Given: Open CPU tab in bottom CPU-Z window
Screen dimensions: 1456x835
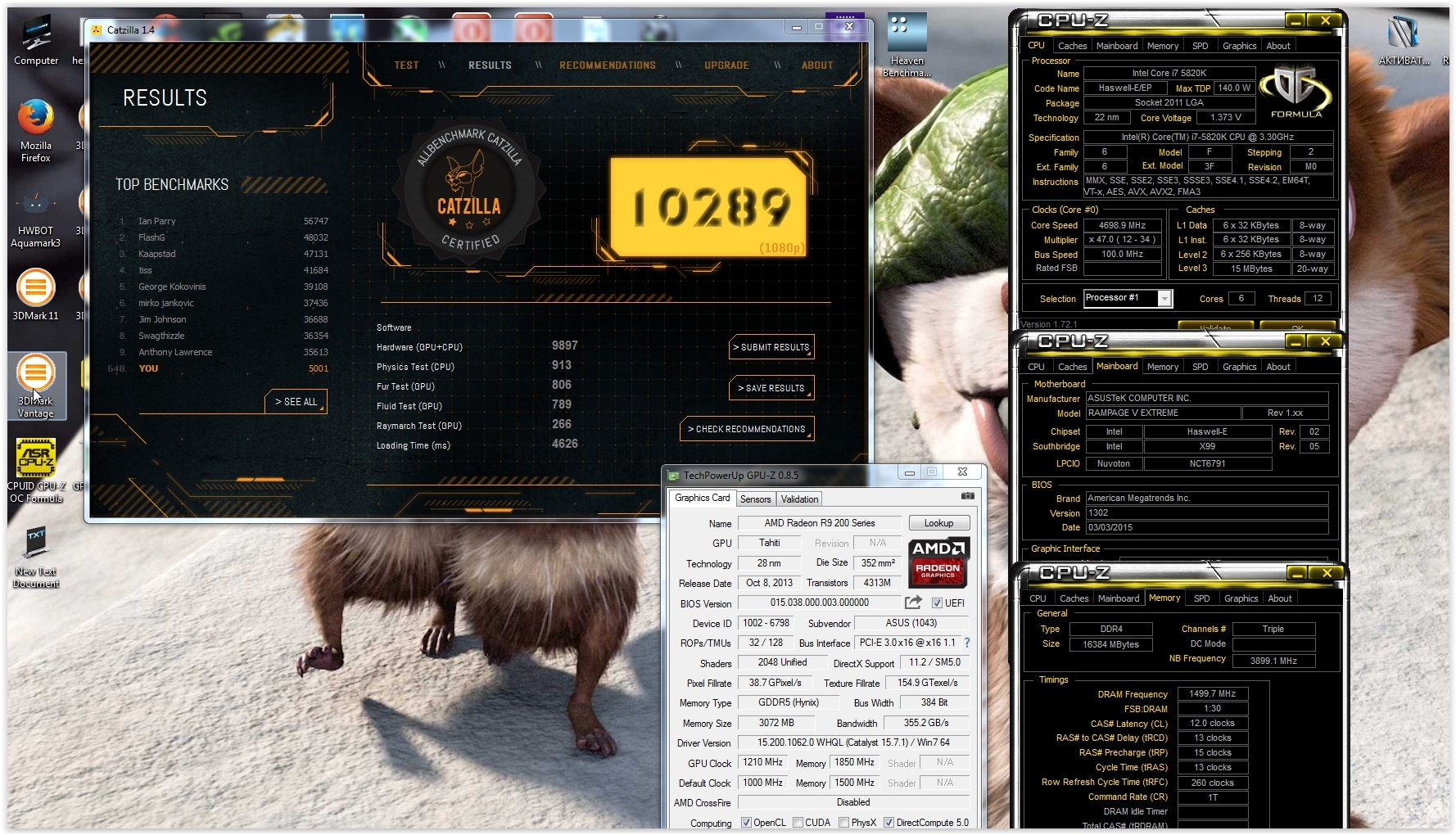Looking at the screenshot, I should [1038, 598].
